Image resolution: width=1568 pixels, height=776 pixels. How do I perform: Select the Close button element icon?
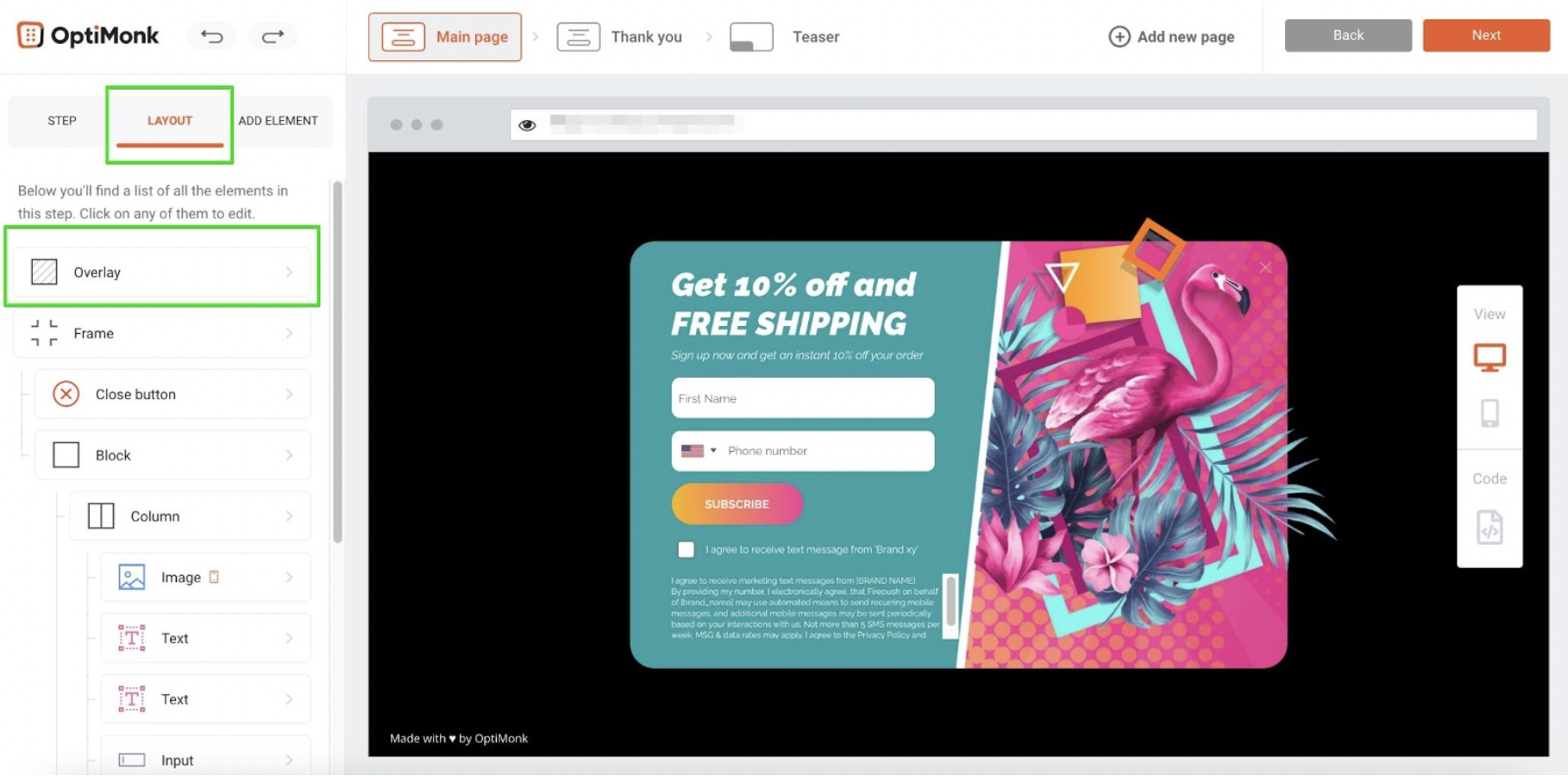(x=66, y=394)
